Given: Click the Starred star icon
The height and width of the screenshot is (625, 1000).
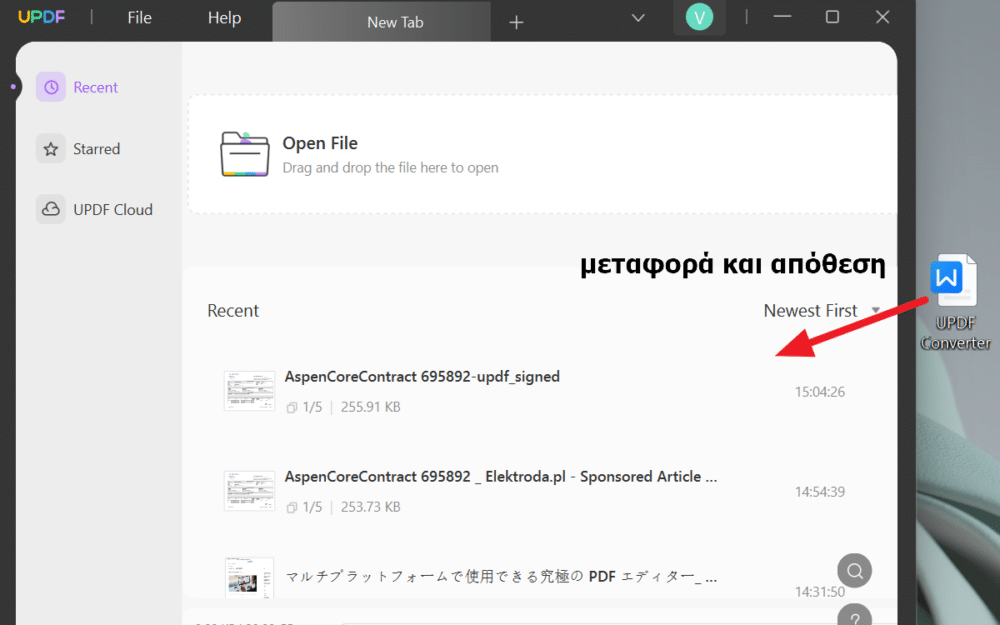Looking at the screenshot, I should (x=51, y=149).
